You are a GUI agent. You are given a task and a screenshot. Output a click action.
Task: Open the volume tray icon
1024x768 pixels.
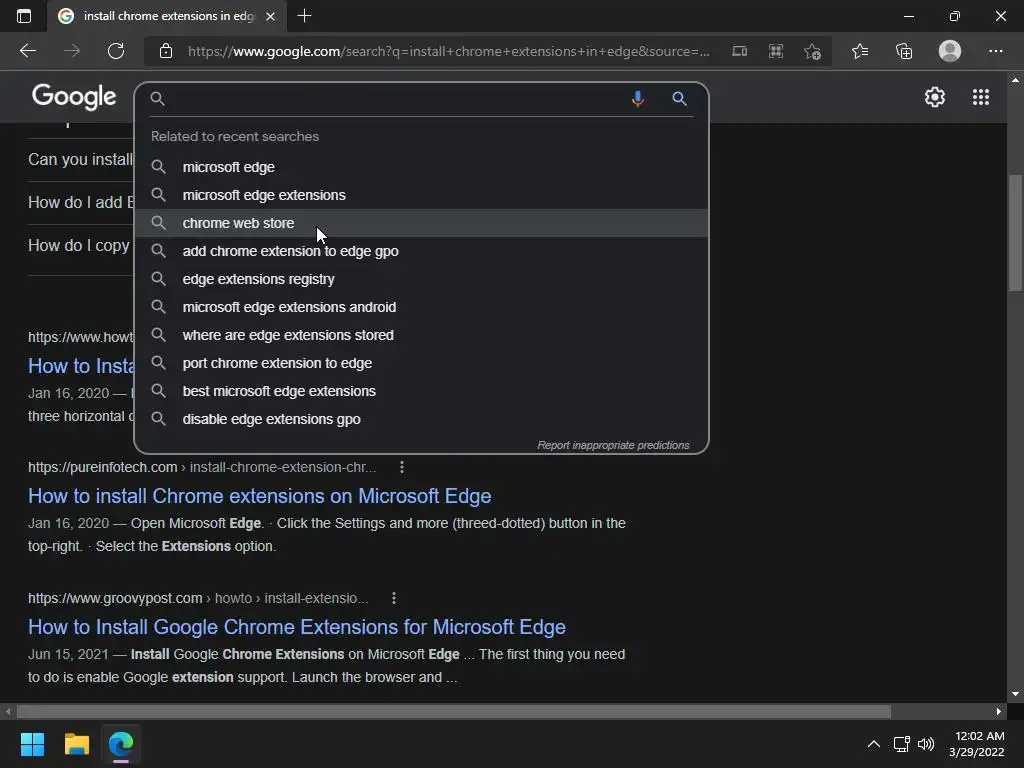pyautogui.click(x=926, y=744)
